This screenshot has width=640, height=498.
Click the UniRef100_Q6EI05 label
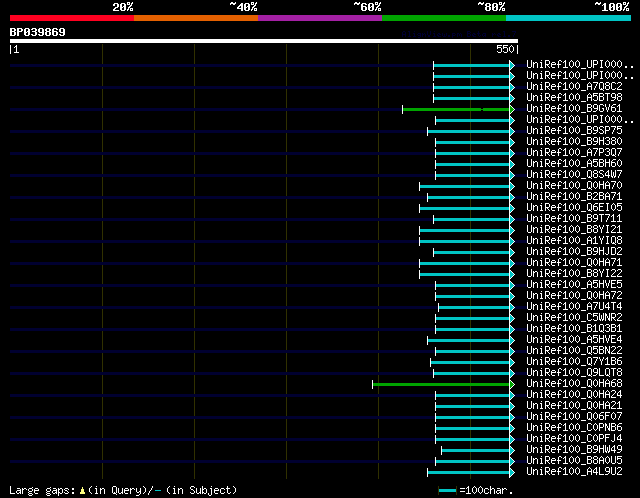point(574,207)
